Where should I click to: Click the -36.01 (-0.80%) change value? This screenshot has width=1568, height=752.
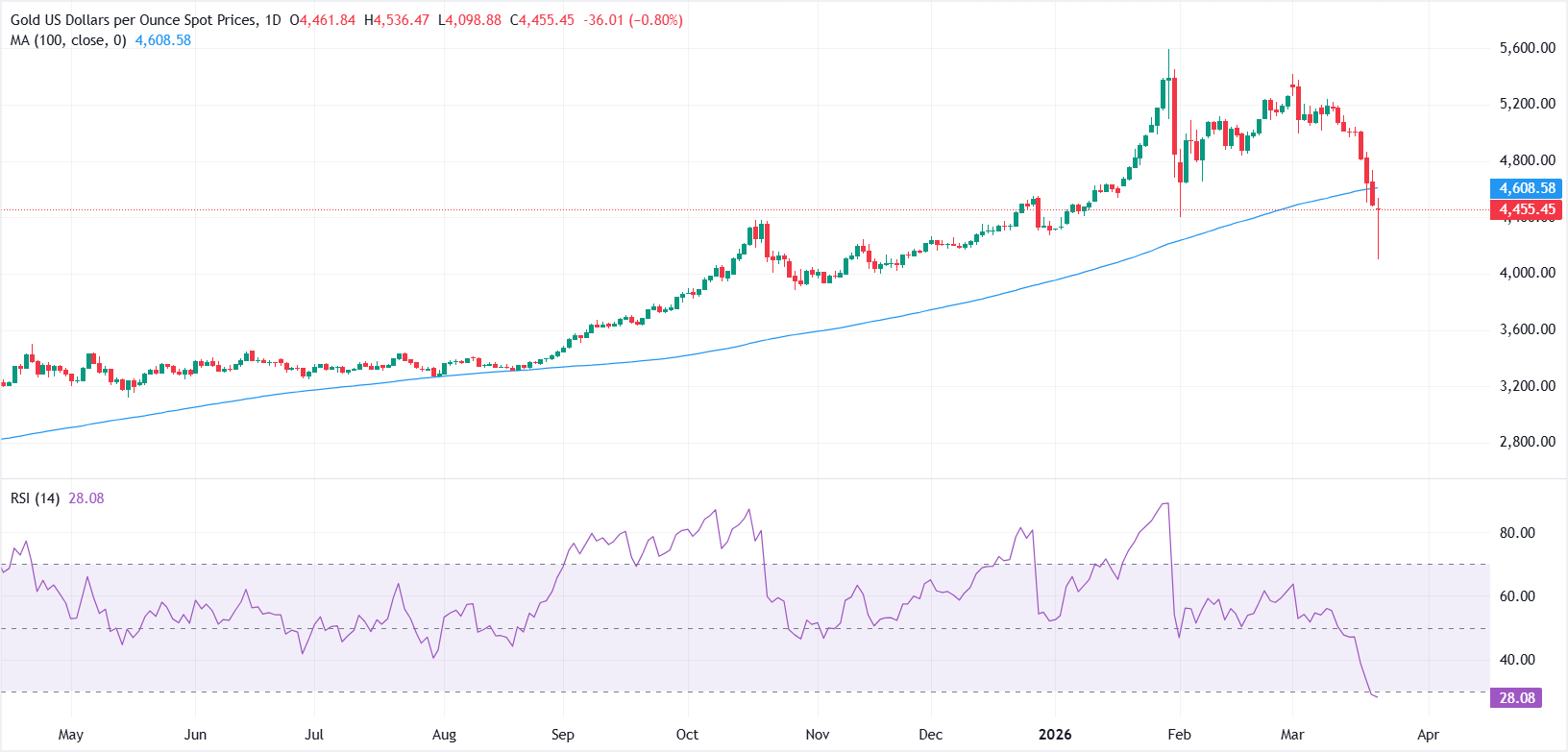(x=633, y=20)
